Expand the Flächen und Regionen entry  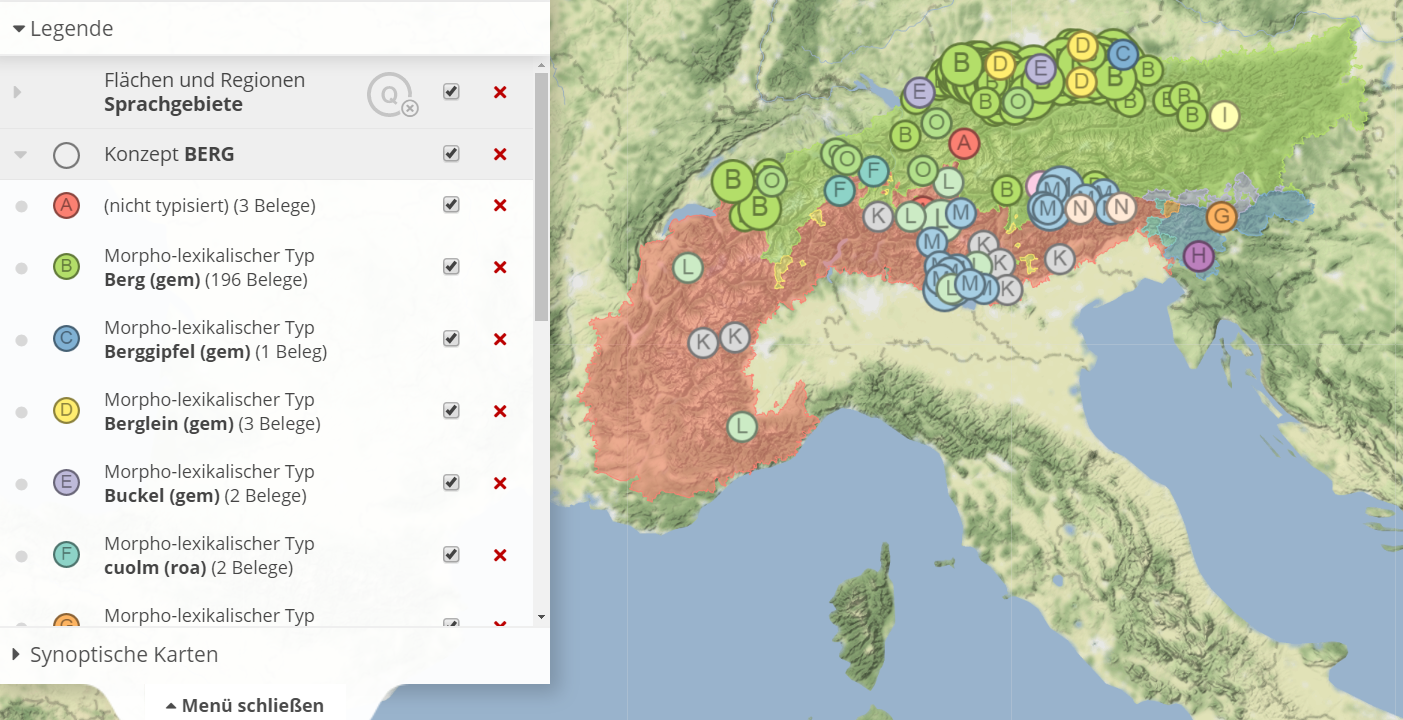pyautogui.click(x=17, y=92)
